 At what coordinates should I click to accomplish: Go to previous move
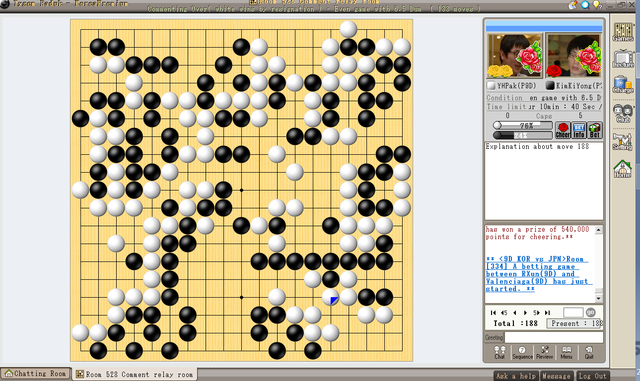coord(515,313)
